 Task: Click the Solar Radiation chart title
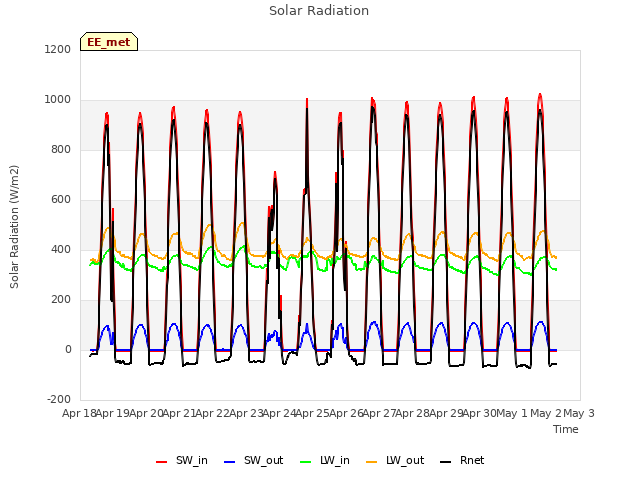tap(319, 11)
